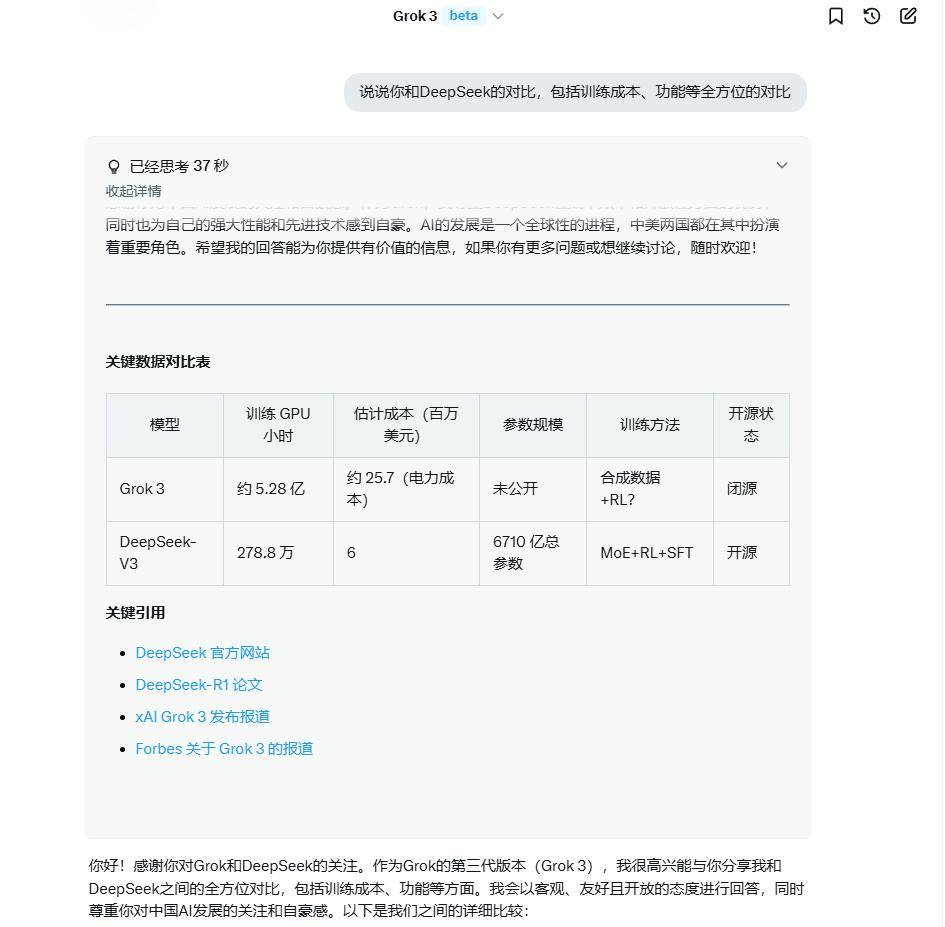Click the 合成数据+RL? cell
This screenshot has width=945, height=927.
650,489
